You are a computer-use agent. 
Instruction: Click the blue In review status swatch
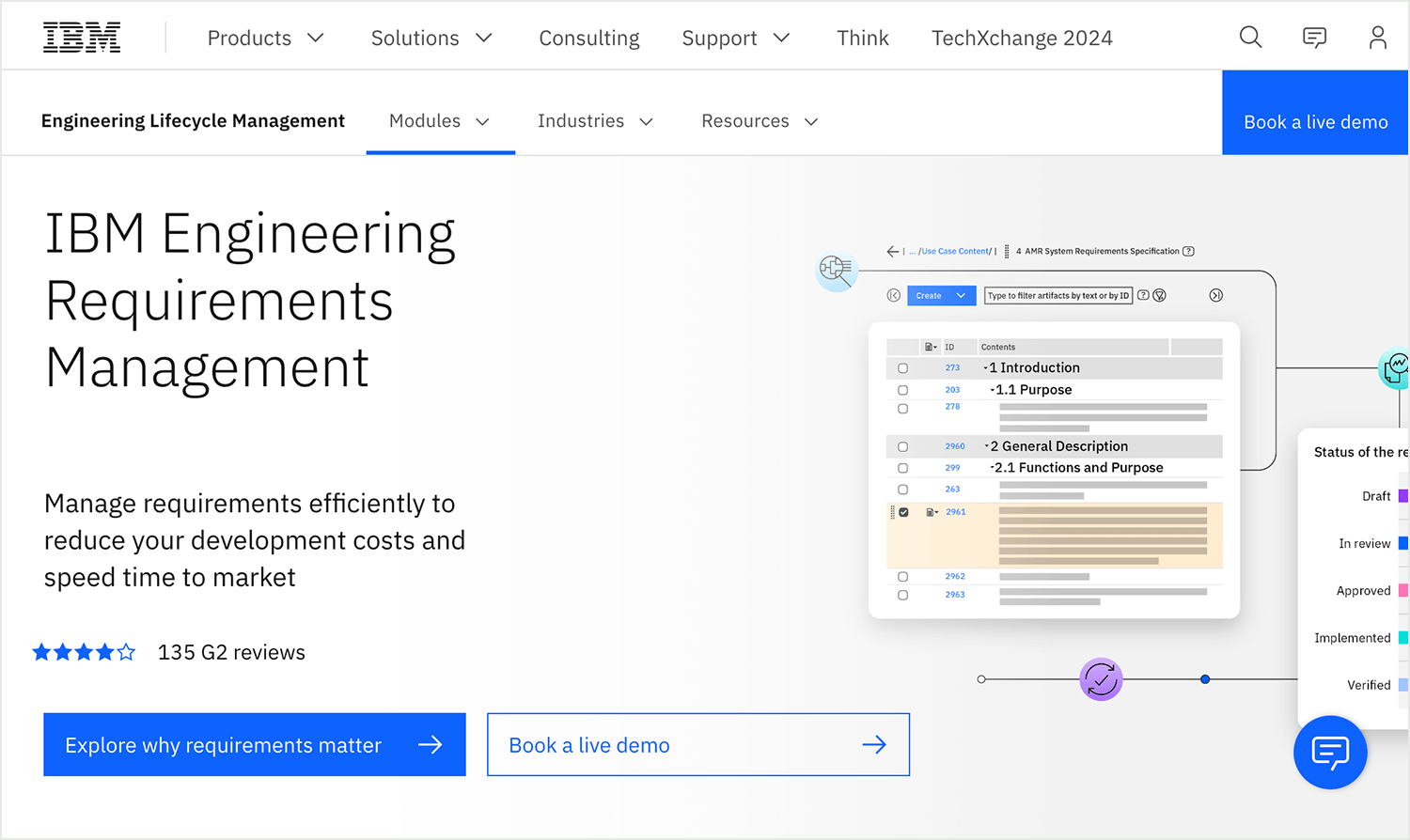[1403, 543]
